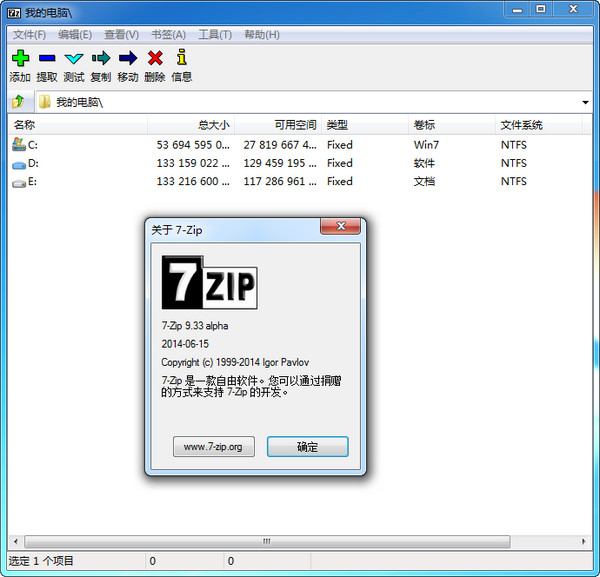Open the 工具(T) menu
The image size is (600, 577).
215,34
